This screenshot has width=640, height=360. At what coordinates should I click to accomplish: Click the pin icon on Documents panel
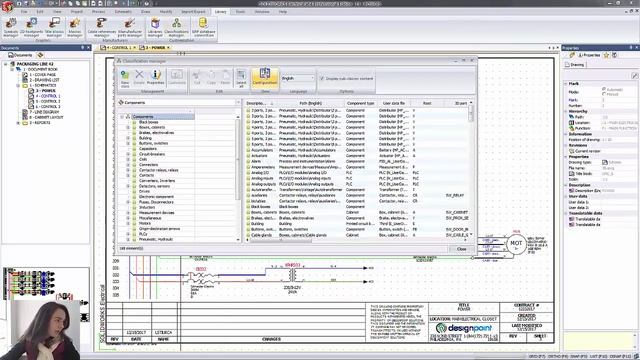[x=82, y=48]
